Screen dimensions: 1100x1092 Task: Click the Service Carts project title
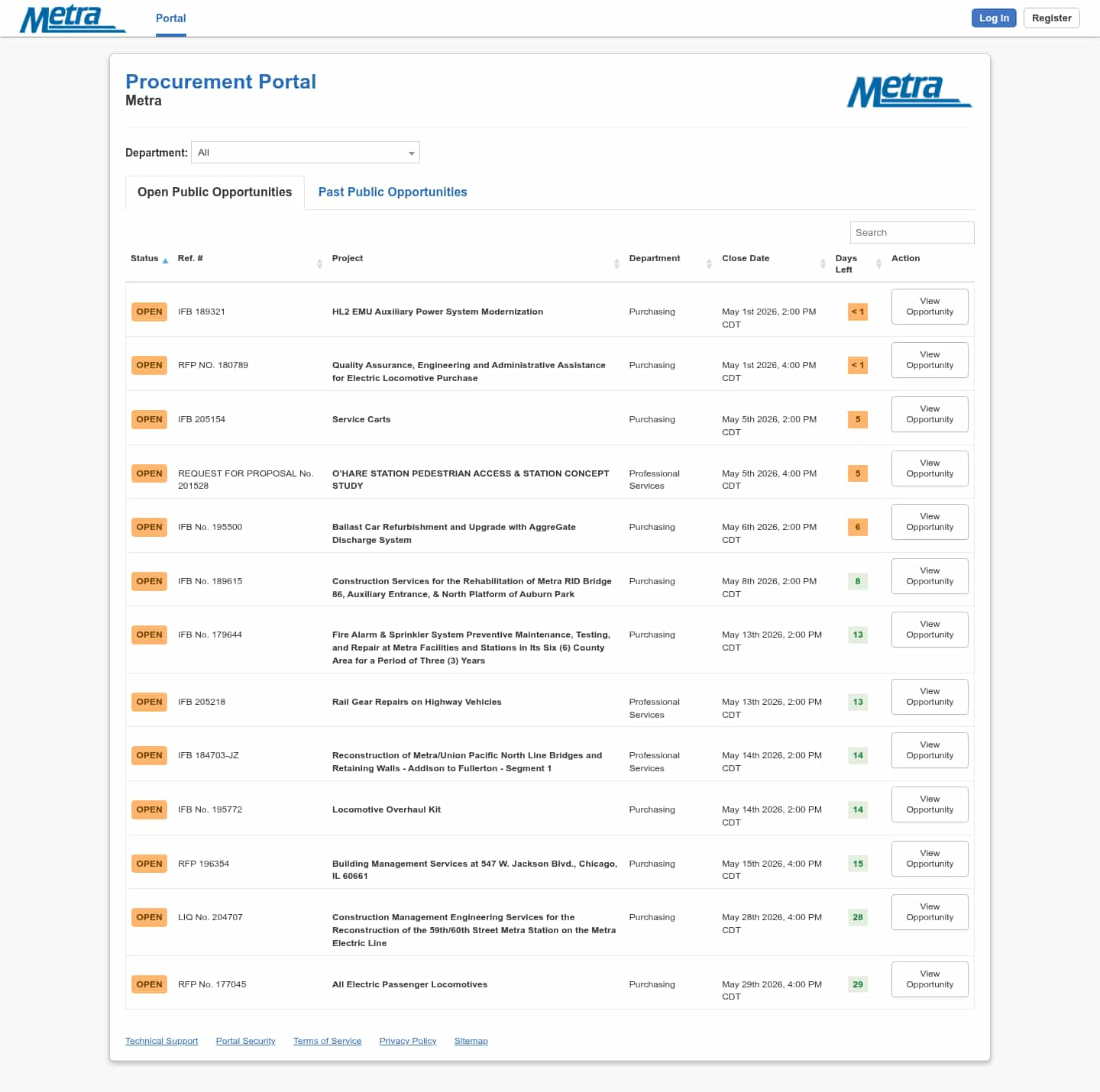tap(361, 420)
